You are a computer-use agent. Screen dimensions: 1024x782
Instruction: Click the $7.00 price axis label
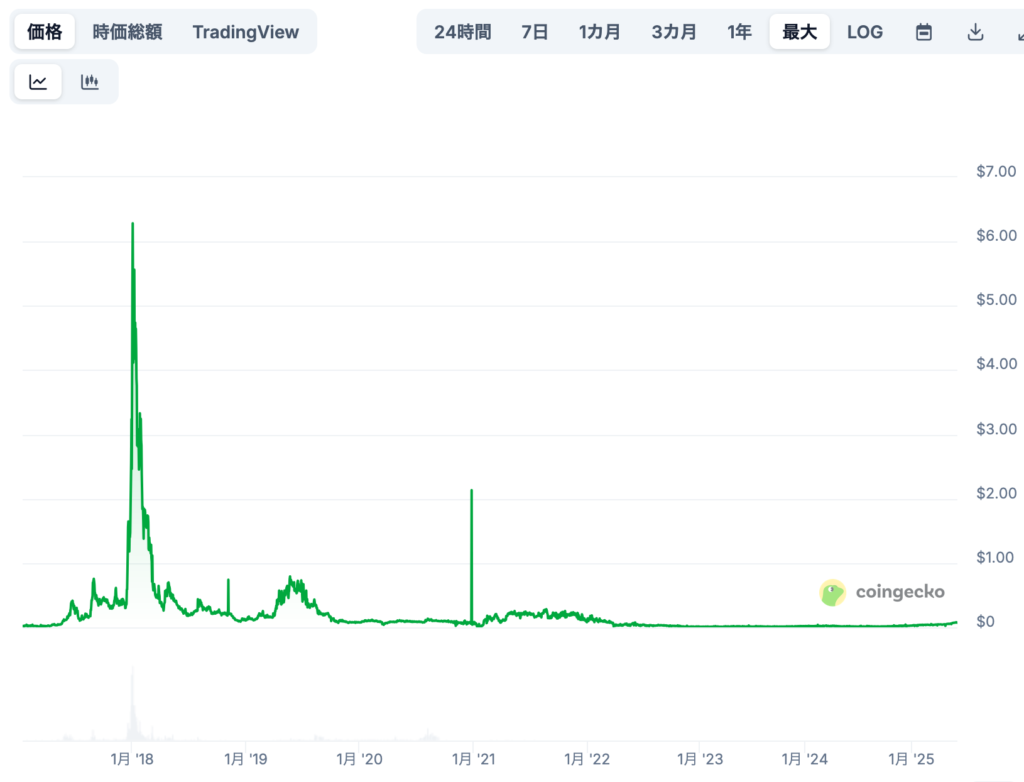tap(996, 171)
